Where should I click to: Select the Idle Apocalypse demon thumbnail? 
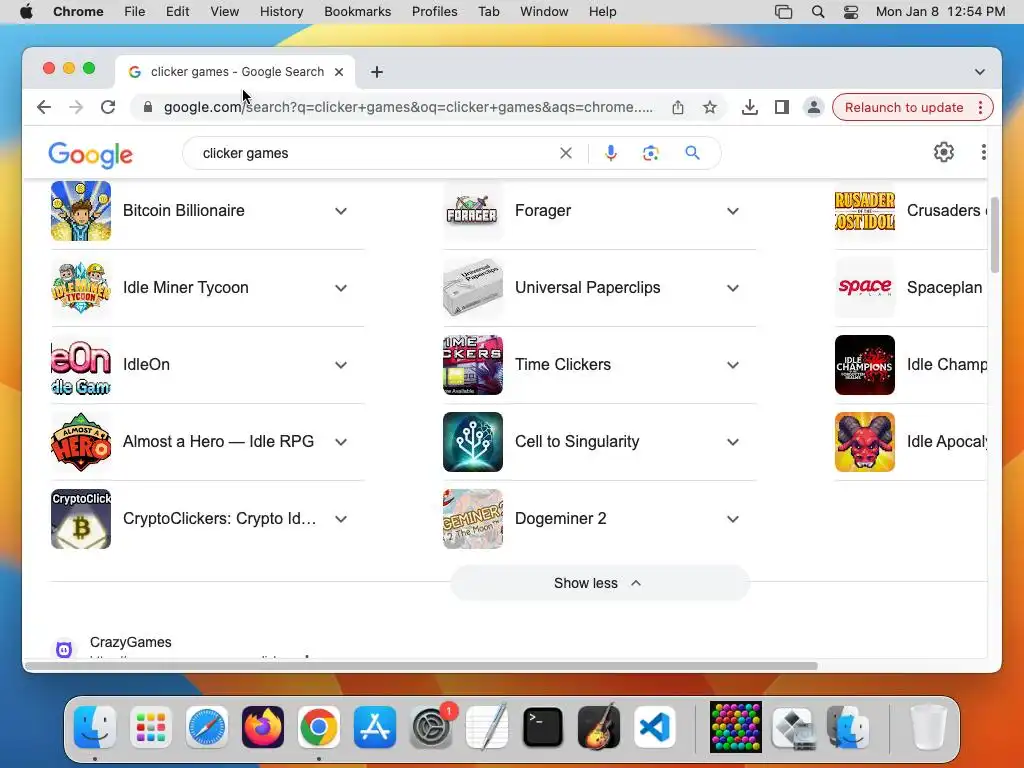865,442
